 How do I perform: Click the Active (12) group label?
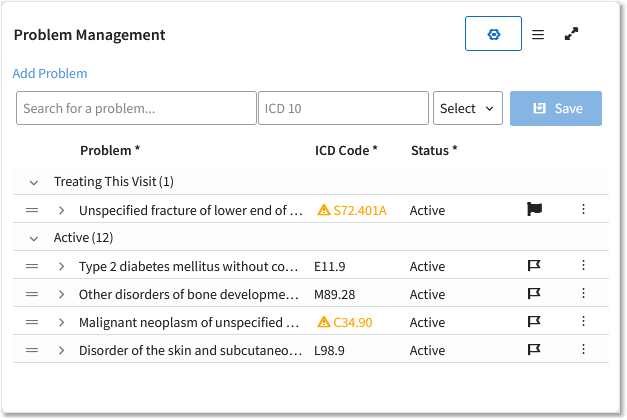pyautogui.click(x=83, y=238)
